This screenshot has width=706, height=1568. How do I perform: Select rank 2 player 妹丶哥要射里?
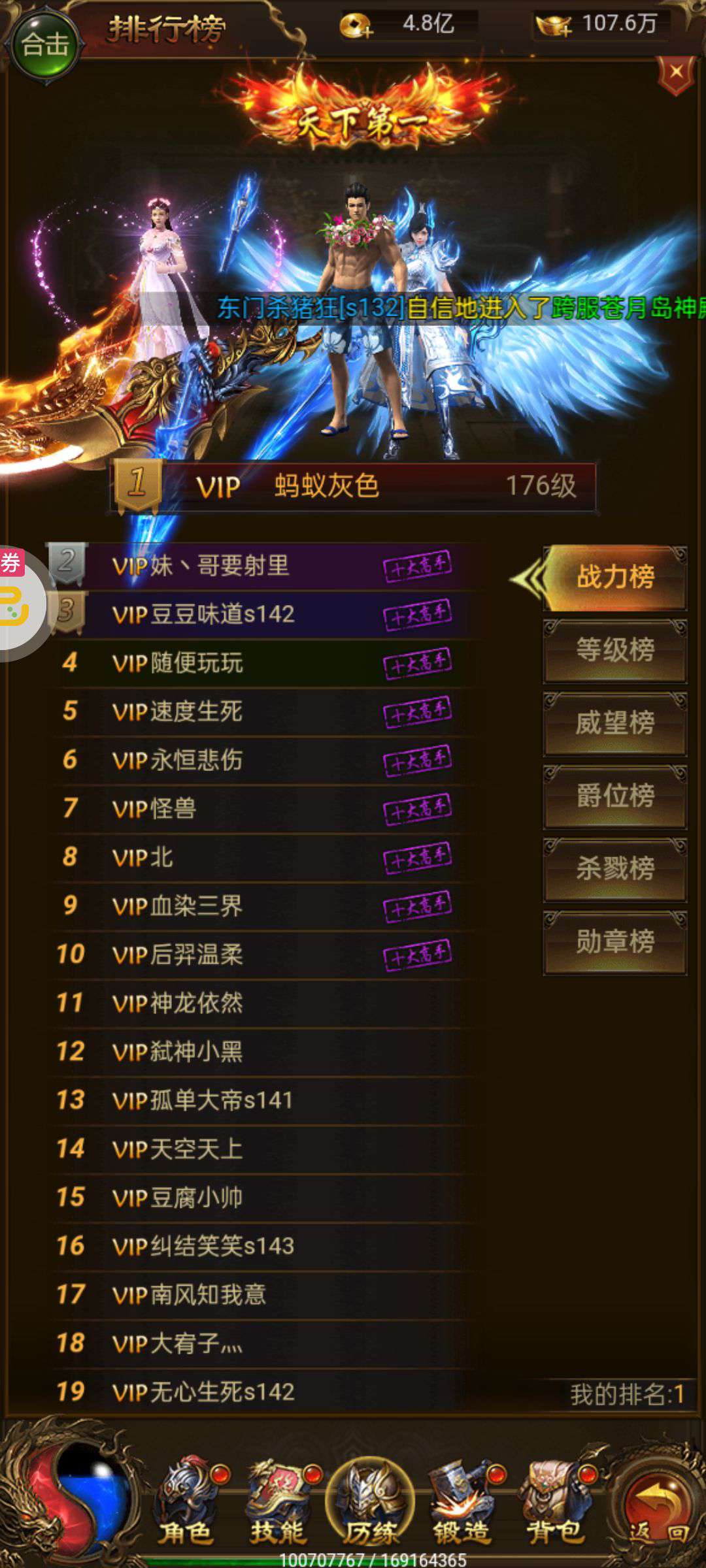[x=261, y=566]
